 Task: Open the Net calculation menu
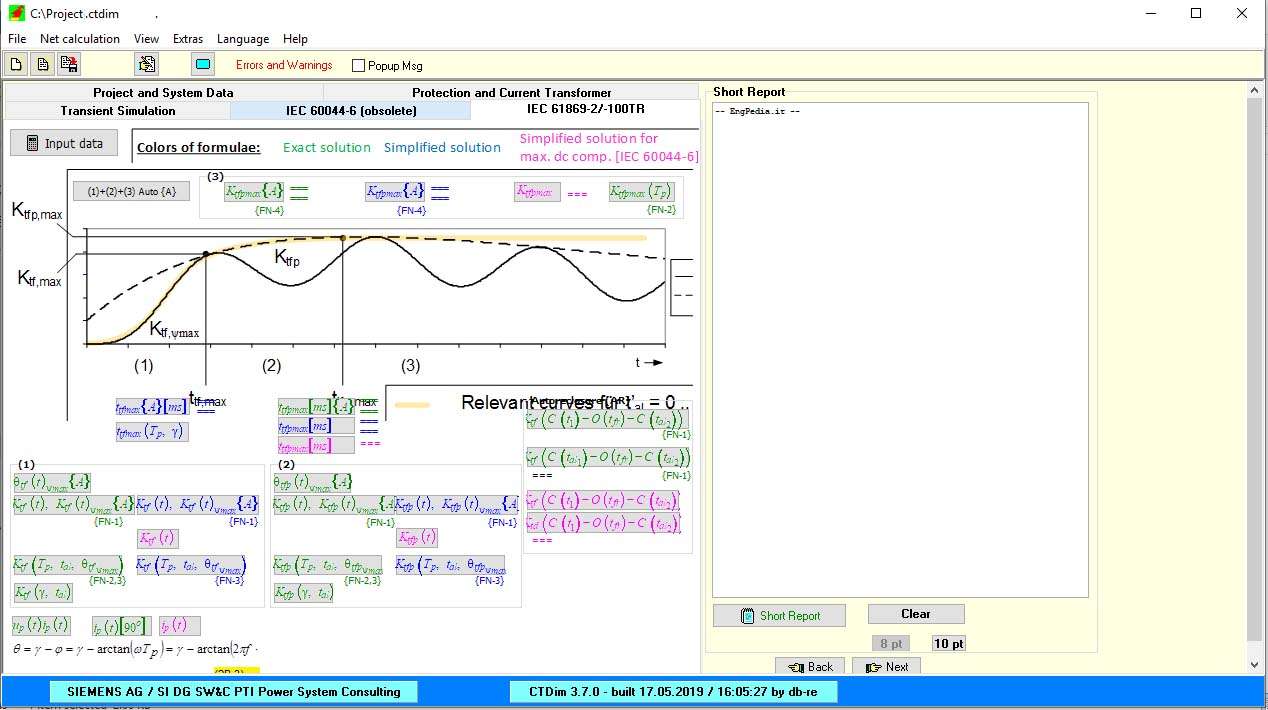pos(80,39)
